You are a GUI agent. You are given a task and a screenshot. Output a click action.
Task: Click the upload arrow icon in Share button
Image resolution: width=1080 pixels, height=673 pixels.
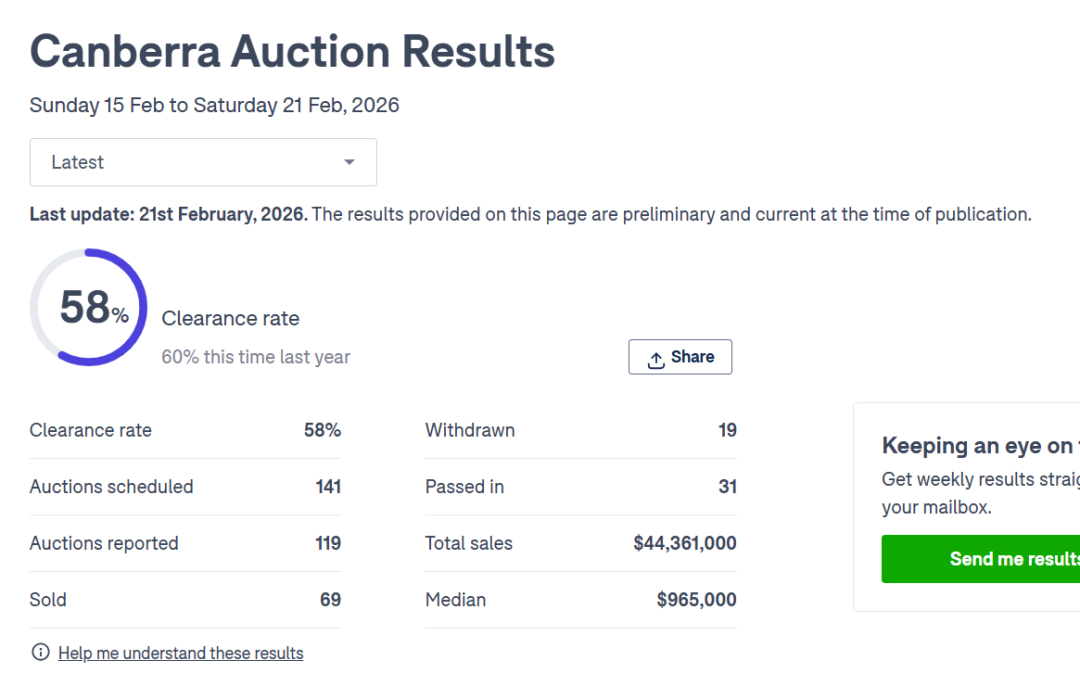pyautogui.click(x=656, y=359)
